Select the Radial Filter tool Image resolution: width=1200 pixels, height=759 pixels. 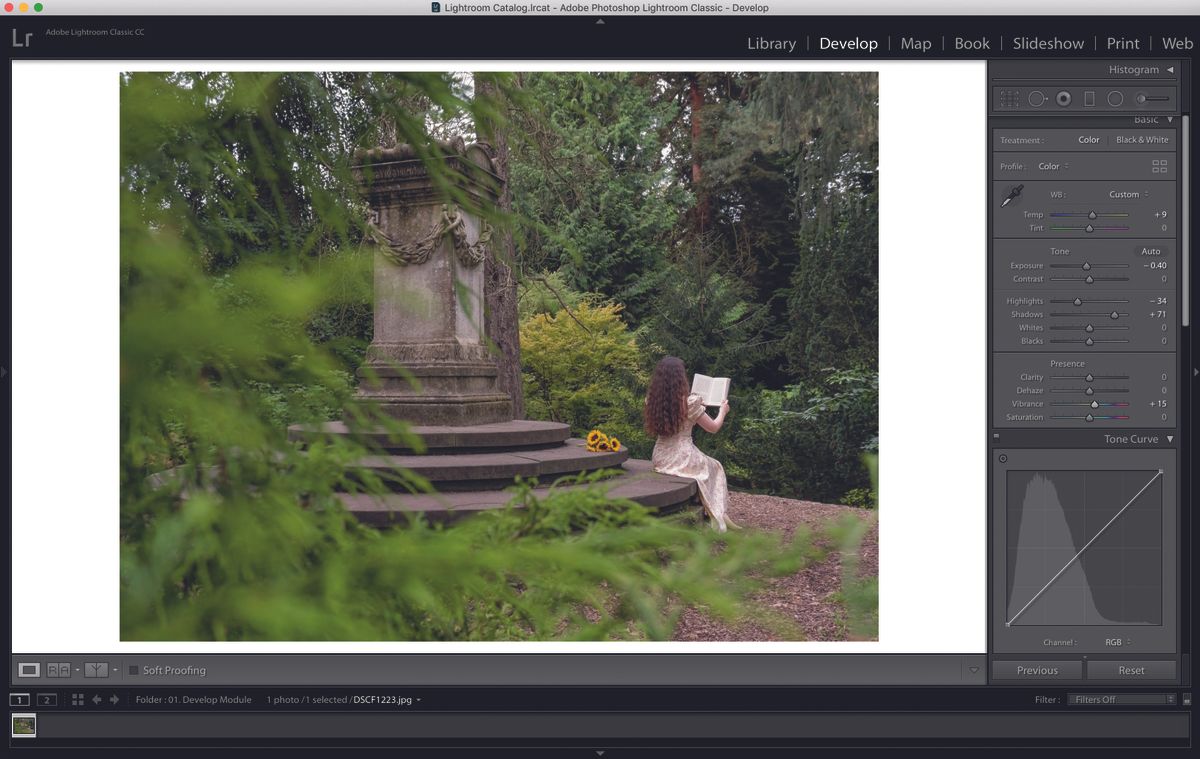point(1116,98)
